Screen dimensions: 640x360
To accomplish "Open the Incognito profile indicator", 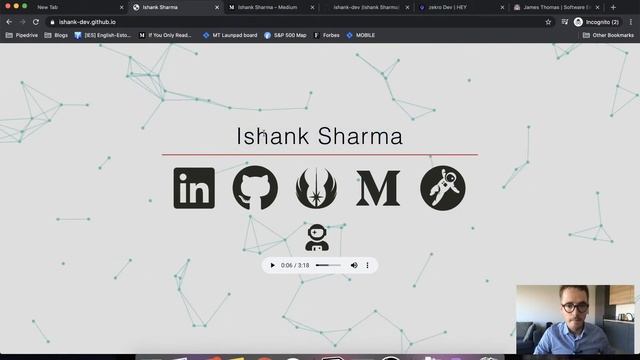I will (596, 22).
